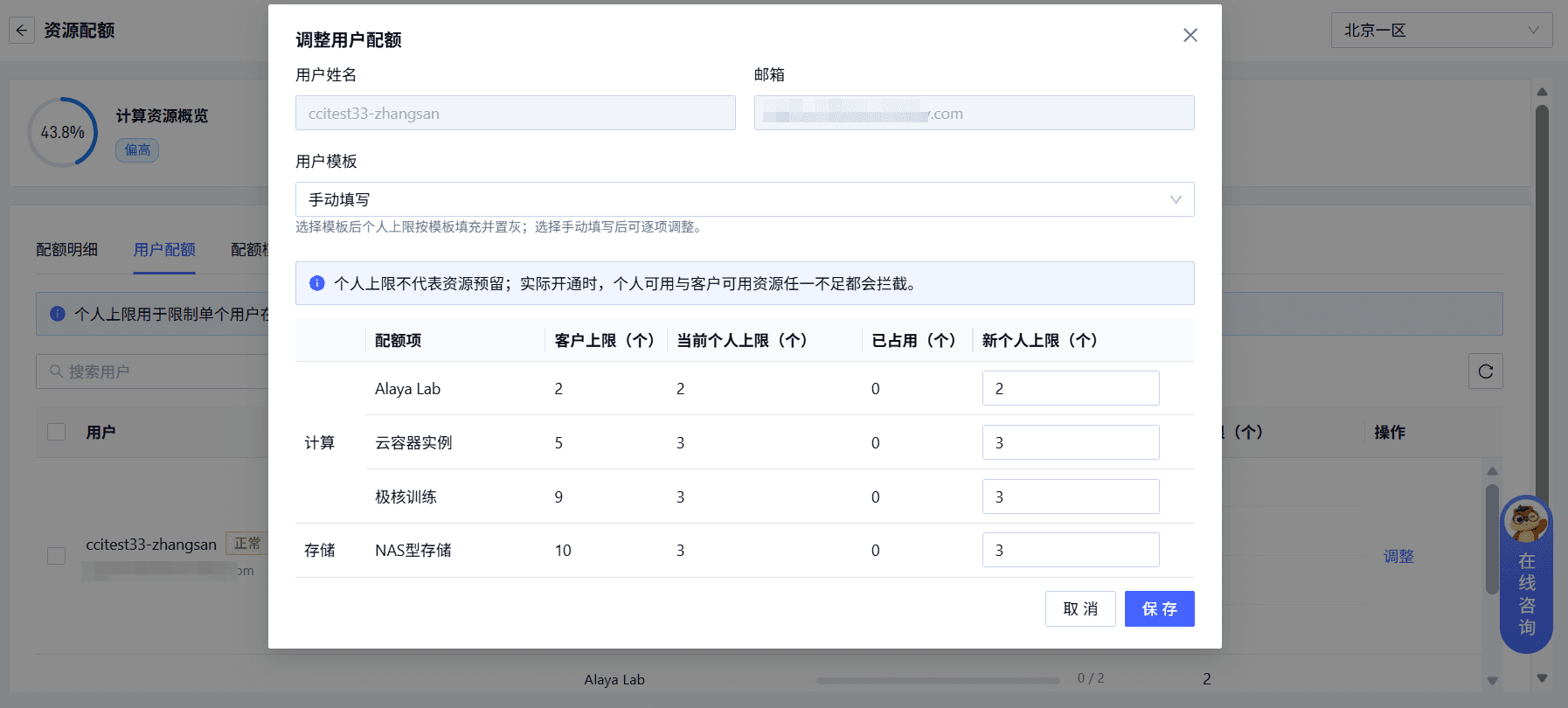Click the 用户模板 dropdown chevron arrow
The height and width of the screenshot is (708, 1568).
(1176, 199)
